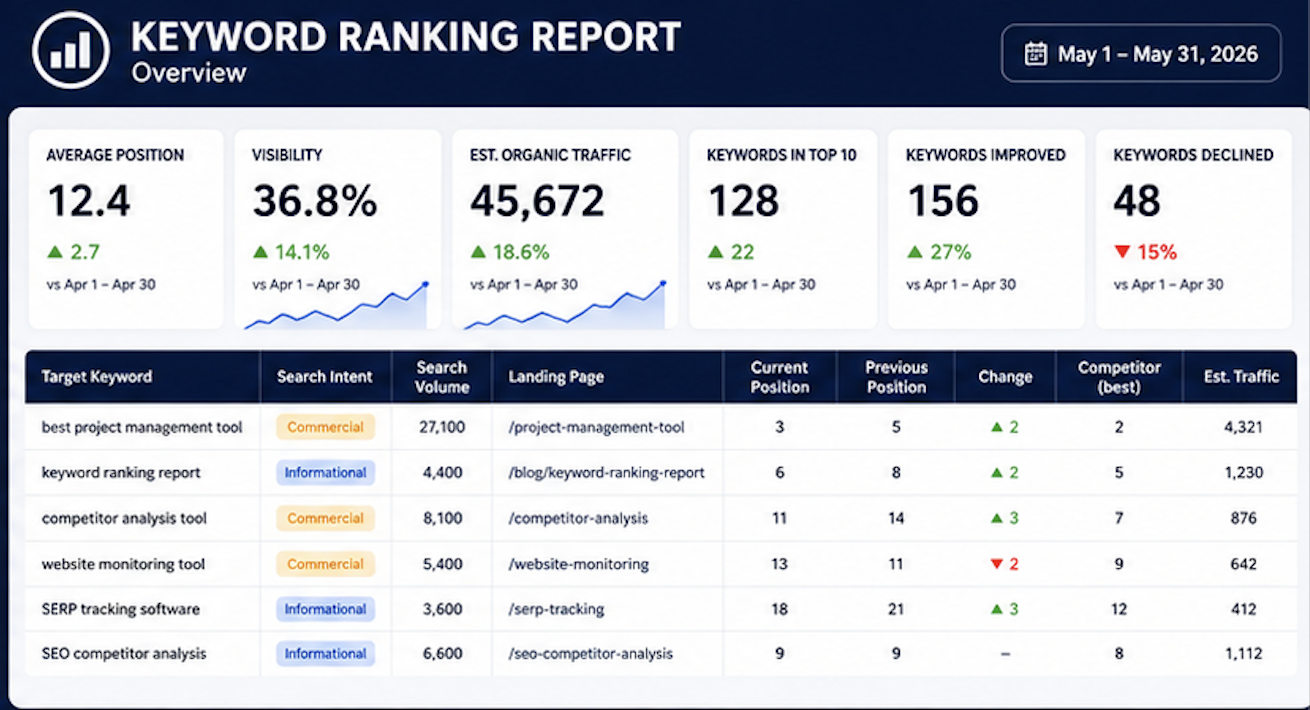Select keyword SERP tracking software
This screenshot has width=1310, height=710.
click(121, 609)
